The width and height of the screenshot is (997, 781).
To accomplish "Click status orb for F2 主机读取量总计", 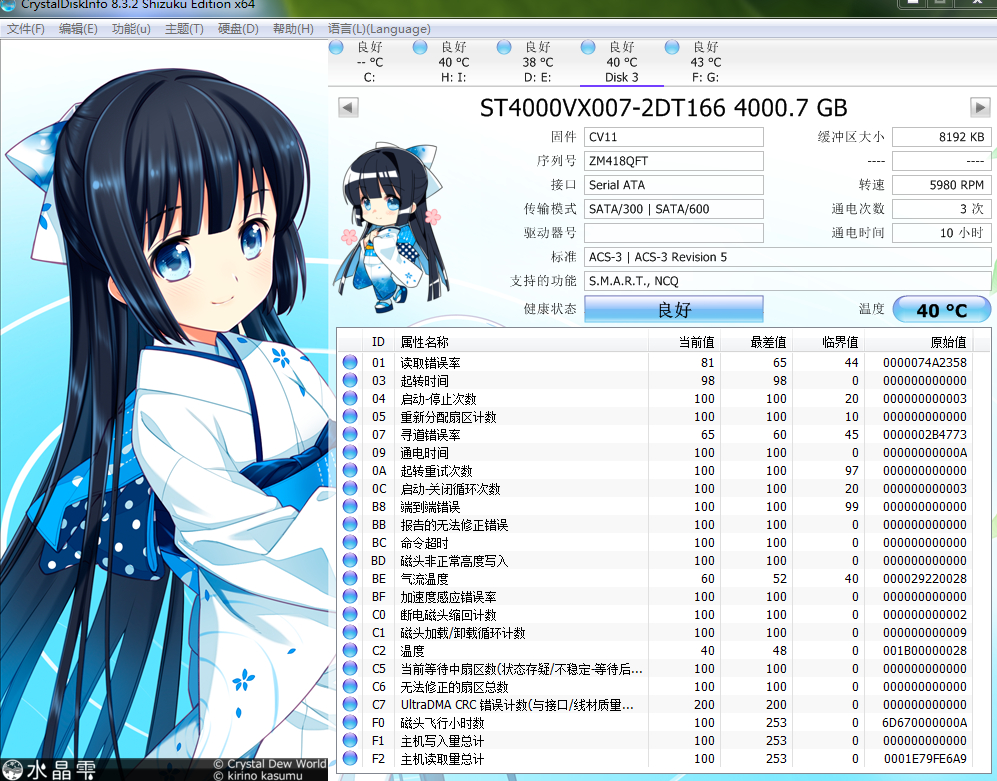I will (350, 758).
